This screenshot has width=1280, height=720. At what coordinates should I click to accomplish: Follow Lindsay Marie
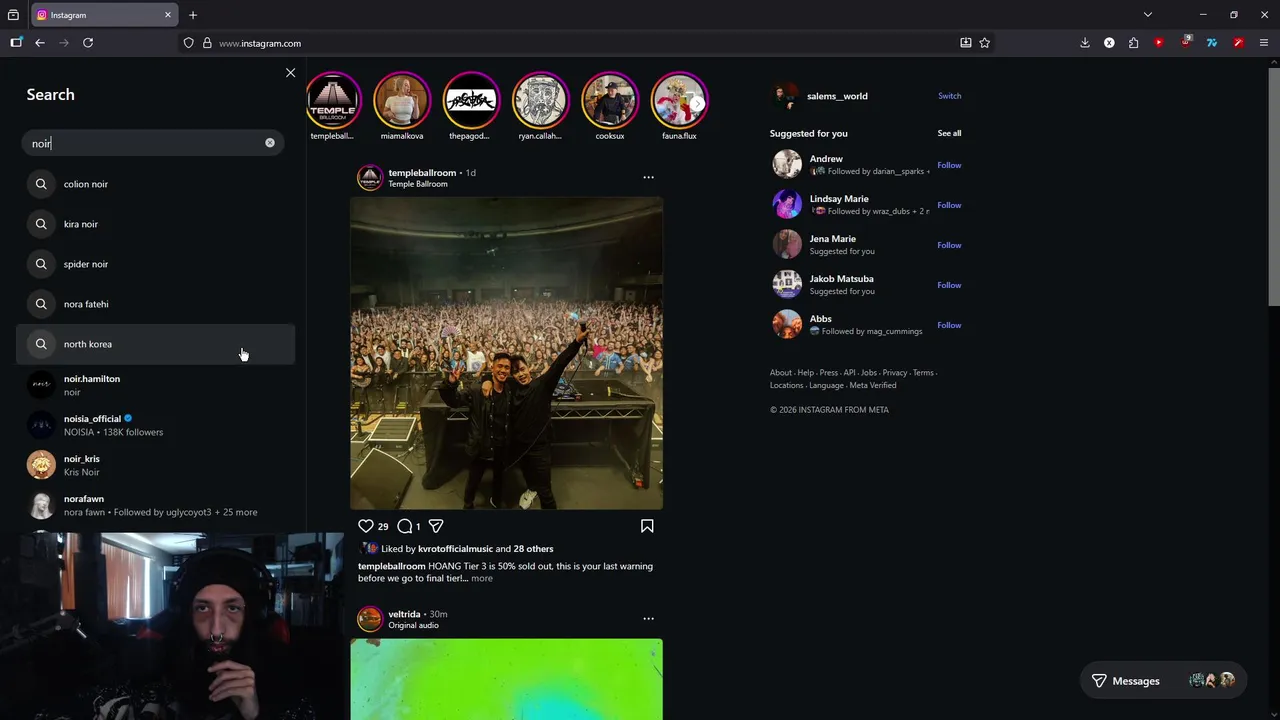949,205
